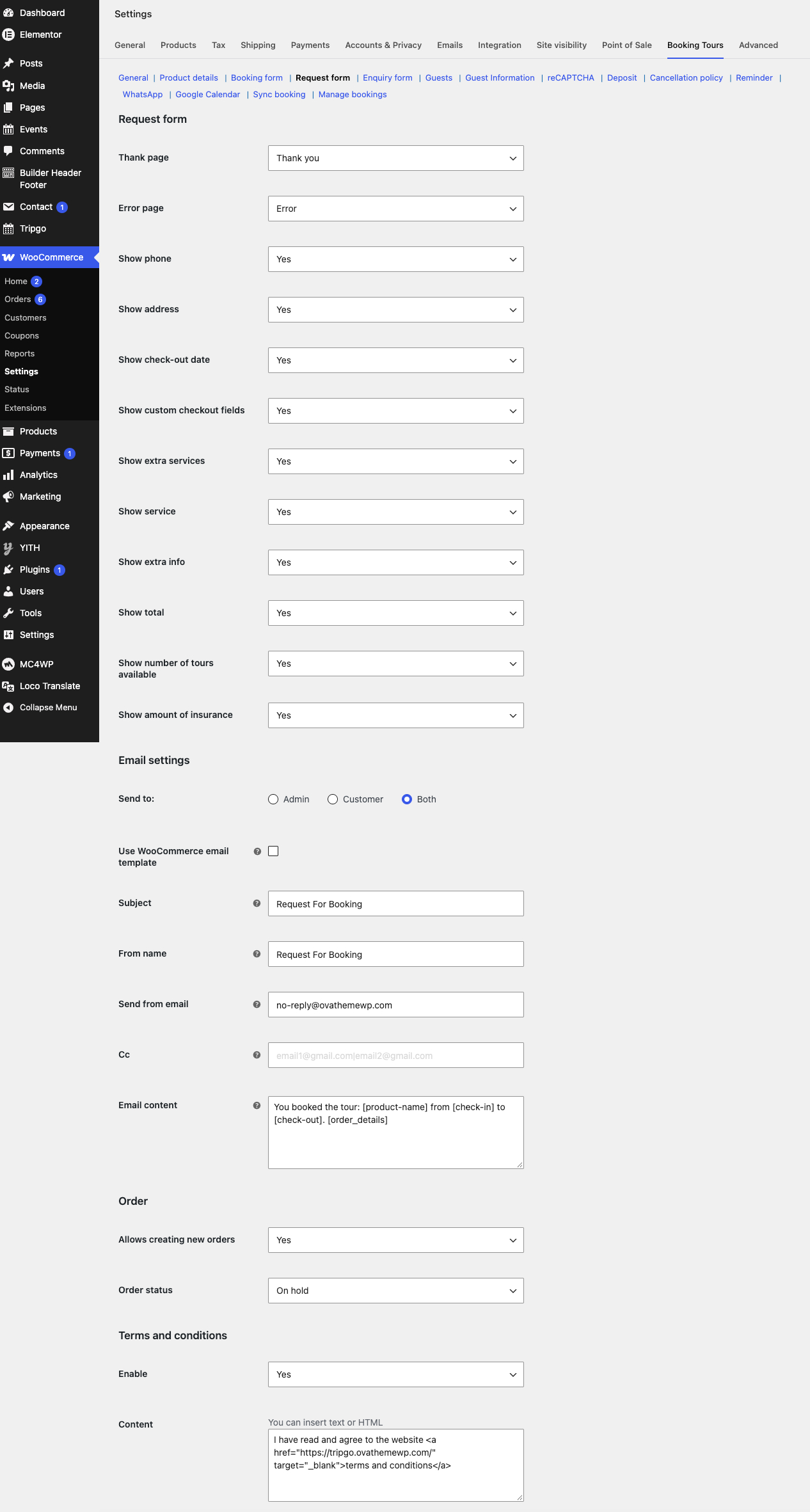Click the Loco Translate icon
Image resolution: width=810 pixels, height=1512 pixels.
coord(8,686)
